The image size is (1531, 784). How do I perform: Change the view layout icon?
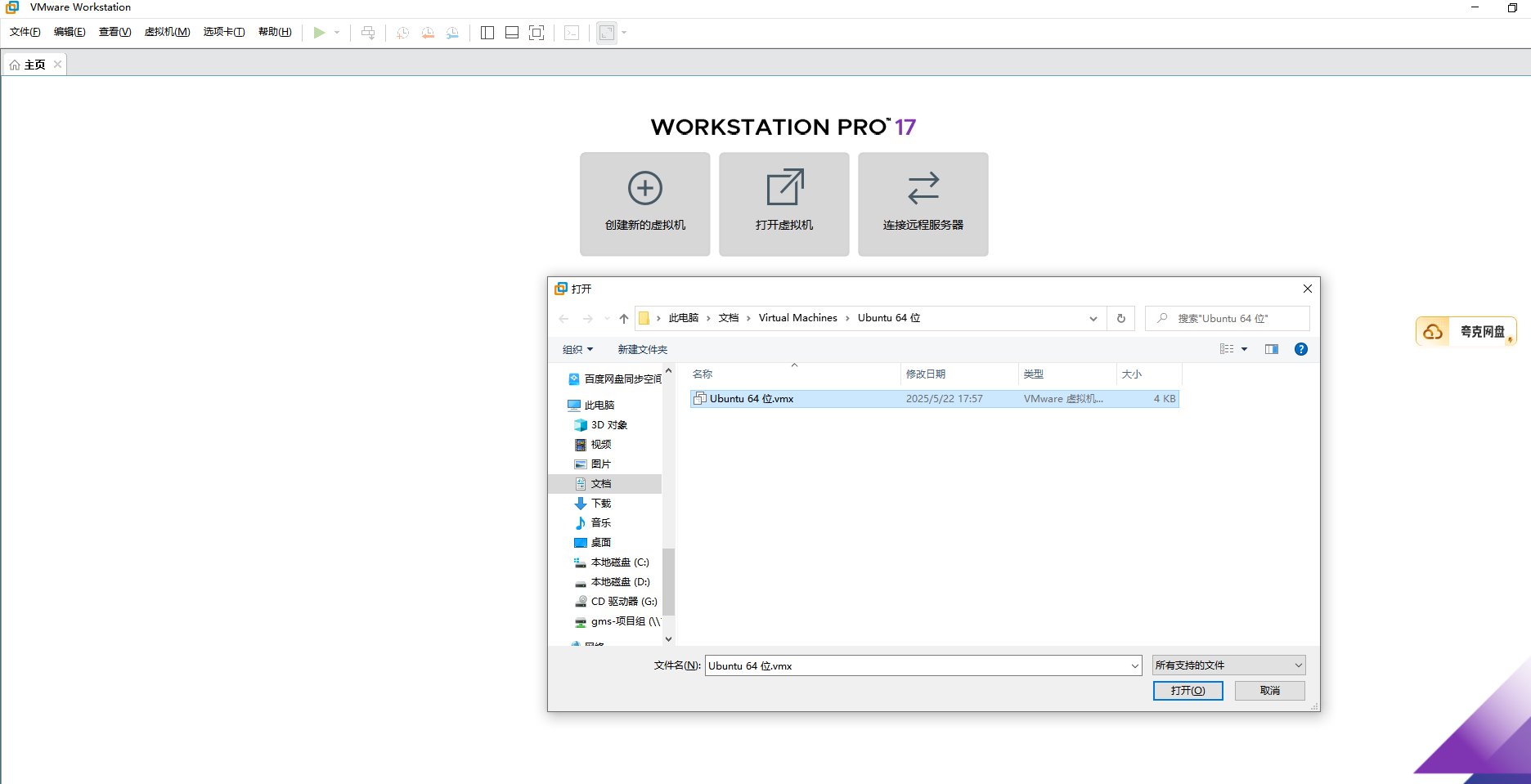[x=1227, y=349]
